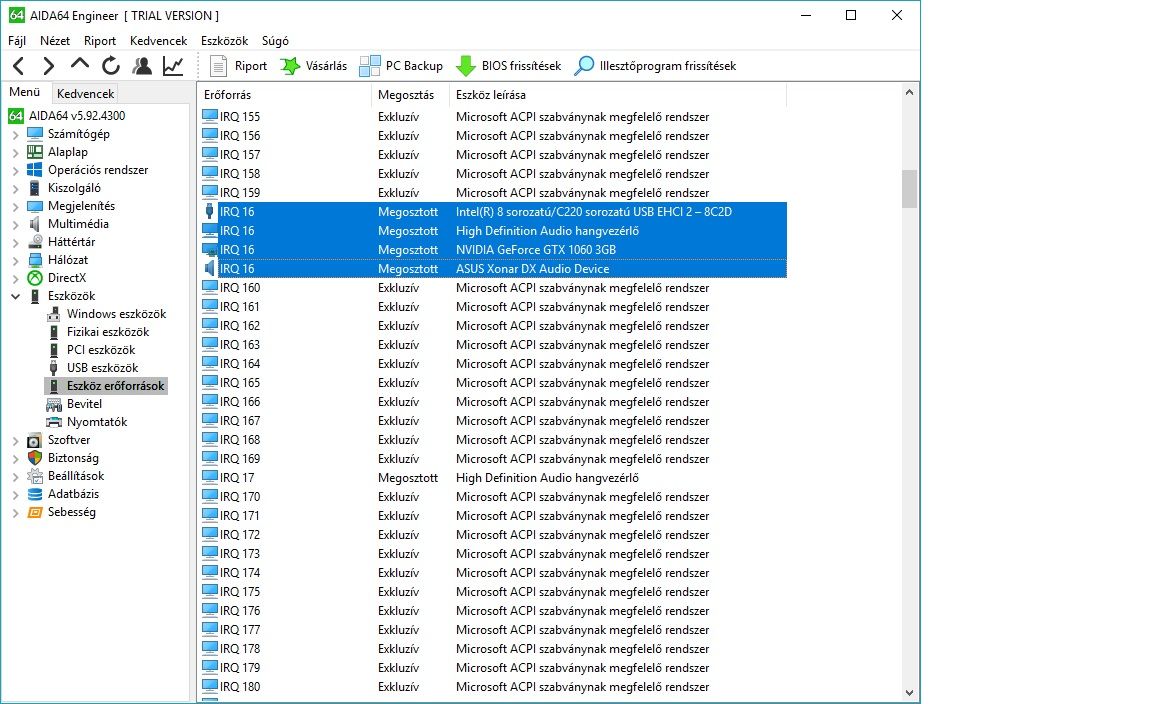
Task: Click the Adatbázis icon in the tree
Action: click(x=35, y=494)
